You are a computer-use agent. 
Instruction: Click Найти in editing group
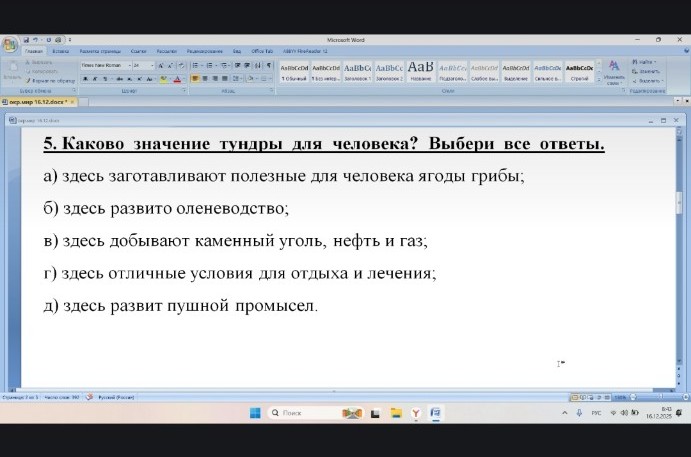click(644, 62)
